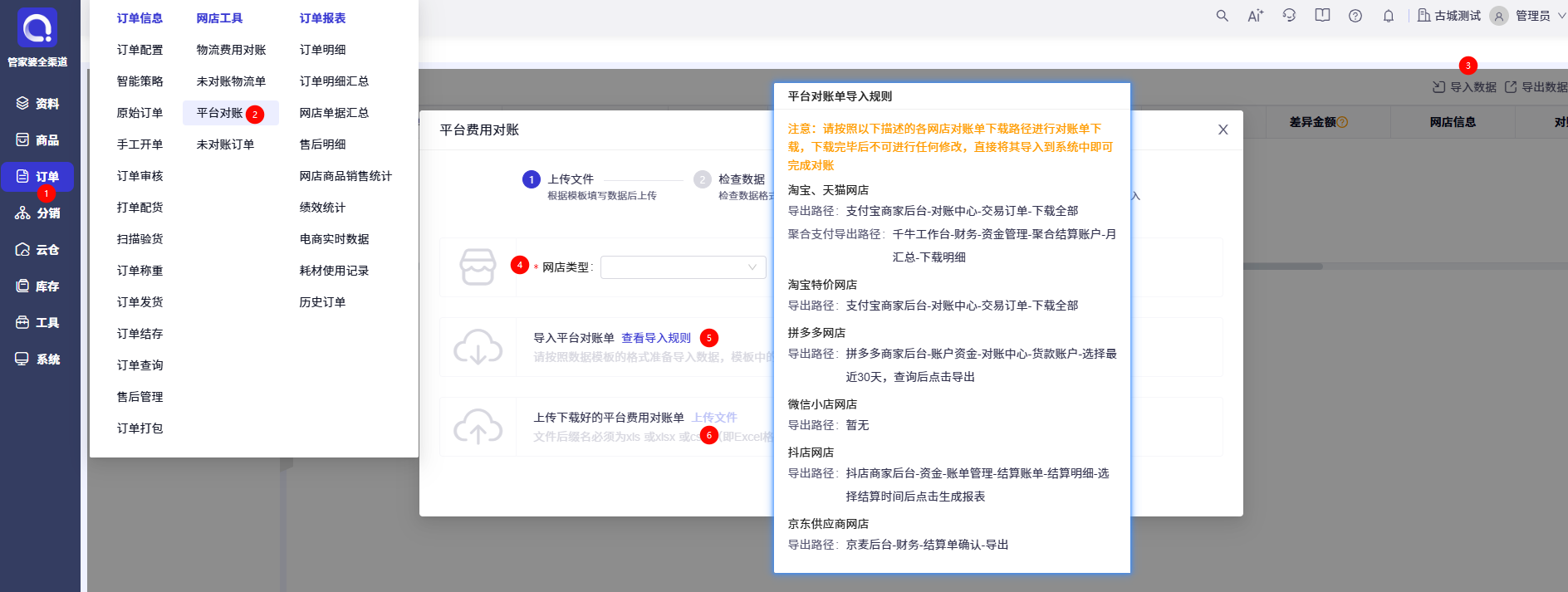The height and width of the screenshot is (592, 1568).
Task: Open 订单结存 menu entry
Action: (140, 334)
